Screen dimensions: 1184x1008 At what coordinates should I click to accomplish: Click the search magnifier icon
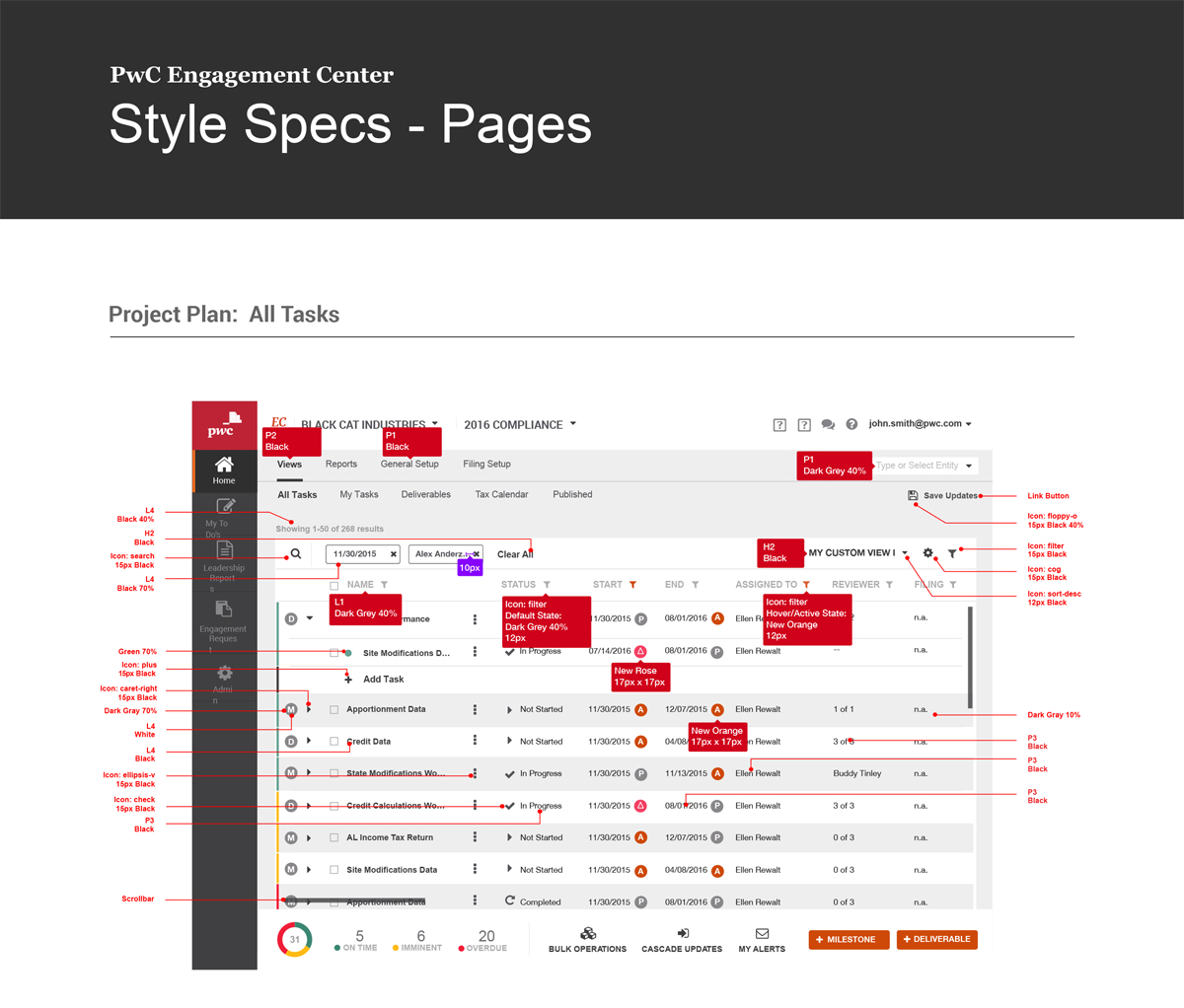click(x=295, y=554)
